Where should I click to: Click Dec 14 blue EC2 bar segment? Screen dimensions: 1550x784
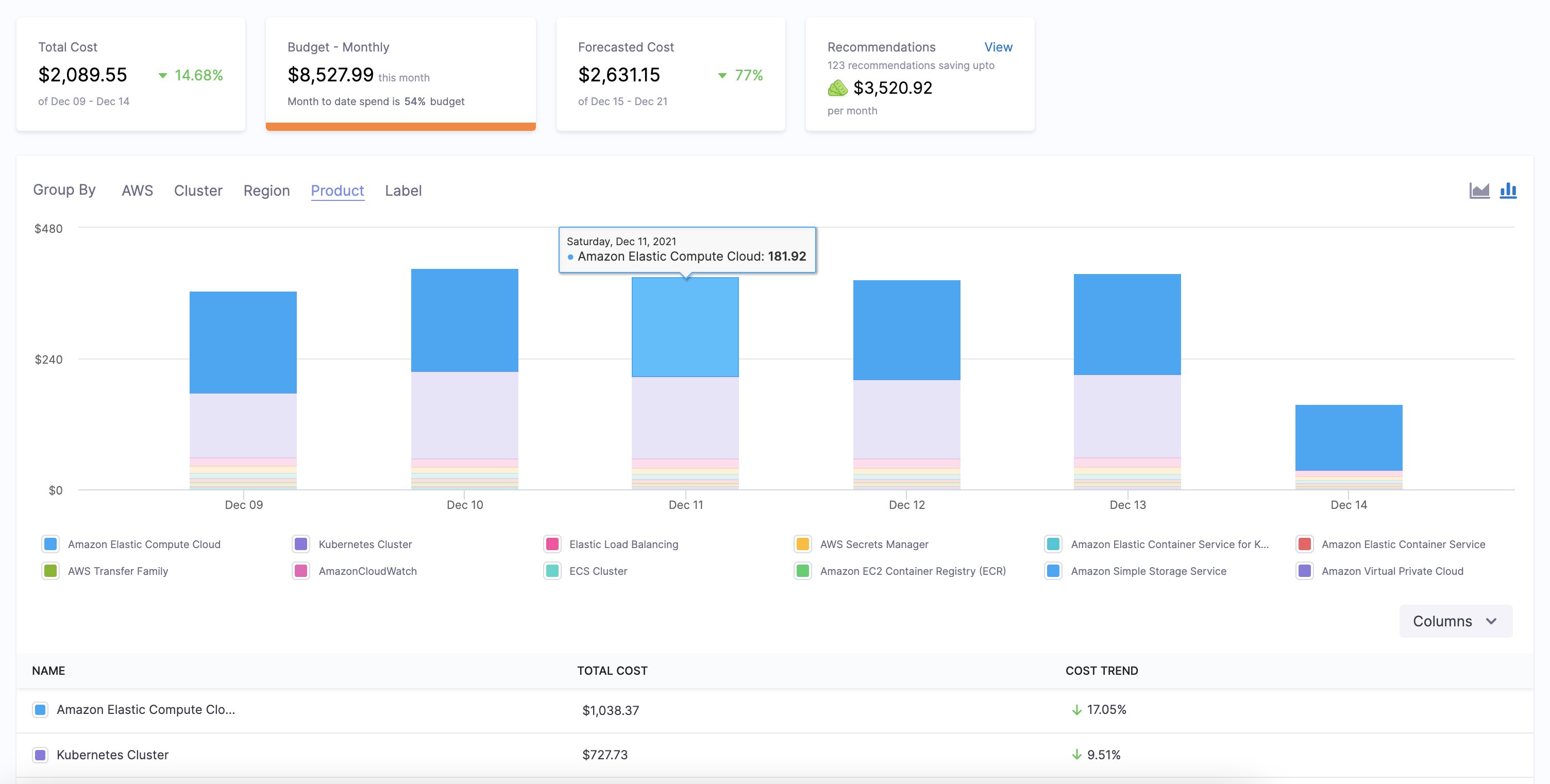(x=1349, y=438)
